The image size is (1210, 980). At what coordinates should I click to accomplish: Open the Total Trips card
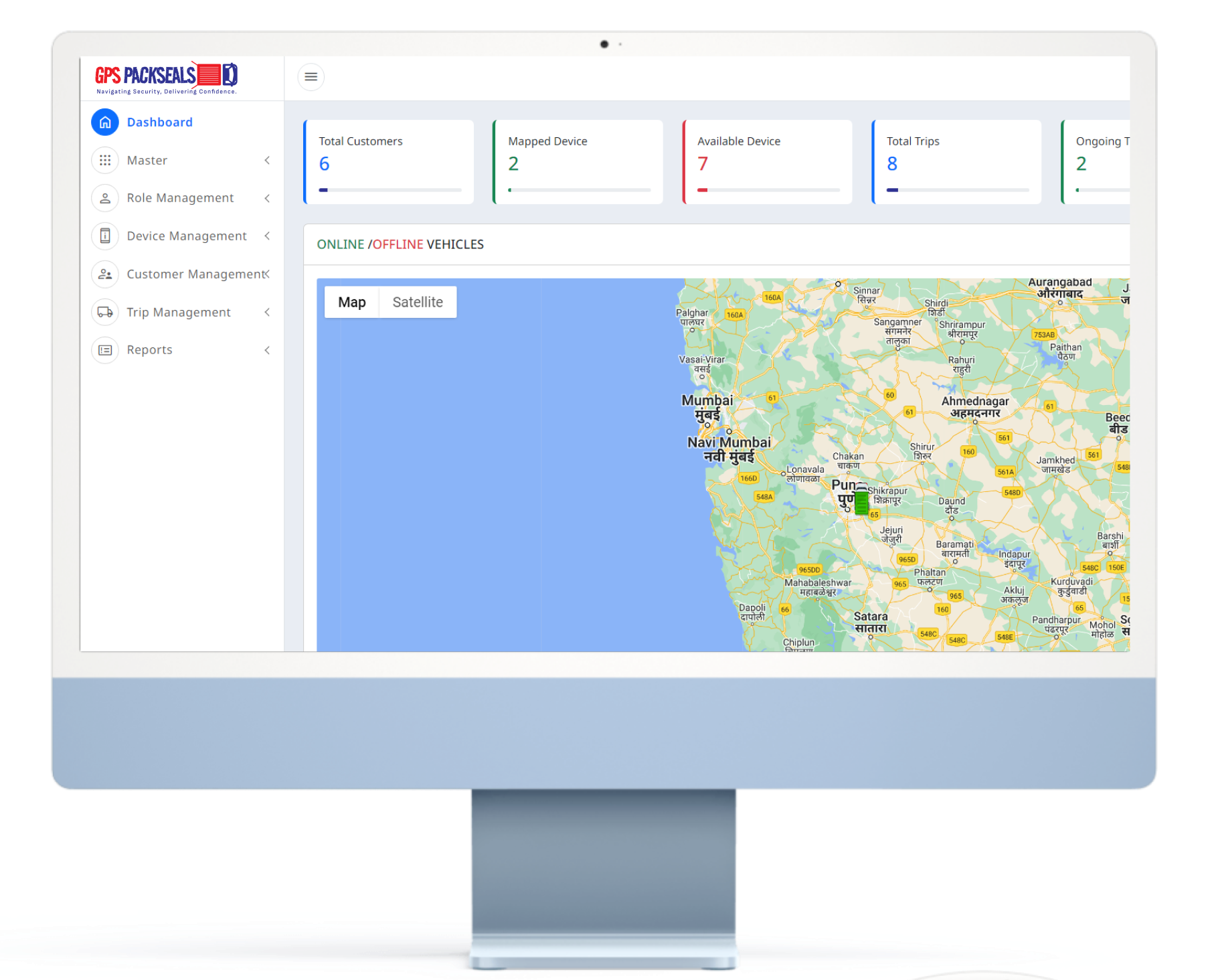(957, 162)
